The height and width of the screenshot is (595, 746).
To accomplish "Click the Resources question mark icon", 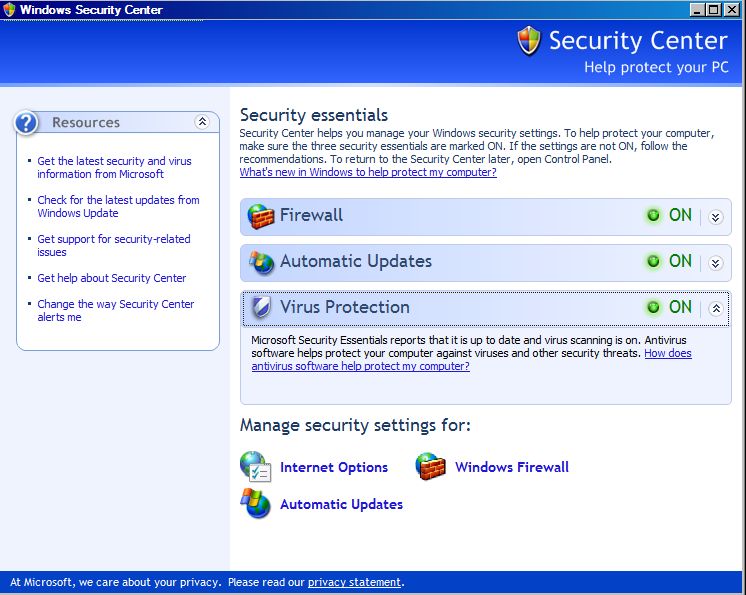I will [x=26, y=123].
